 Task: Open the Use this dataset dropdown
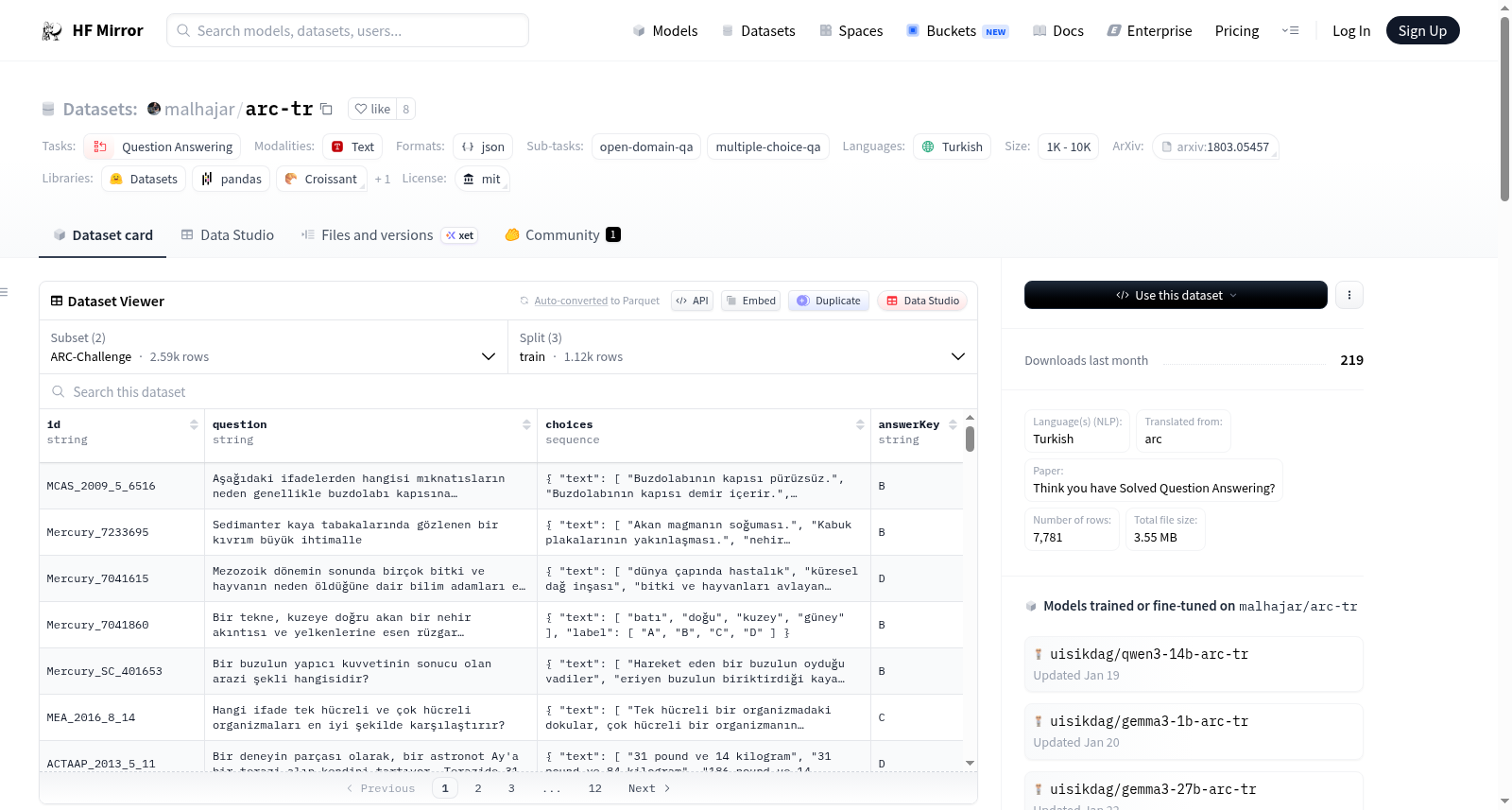1176,295
